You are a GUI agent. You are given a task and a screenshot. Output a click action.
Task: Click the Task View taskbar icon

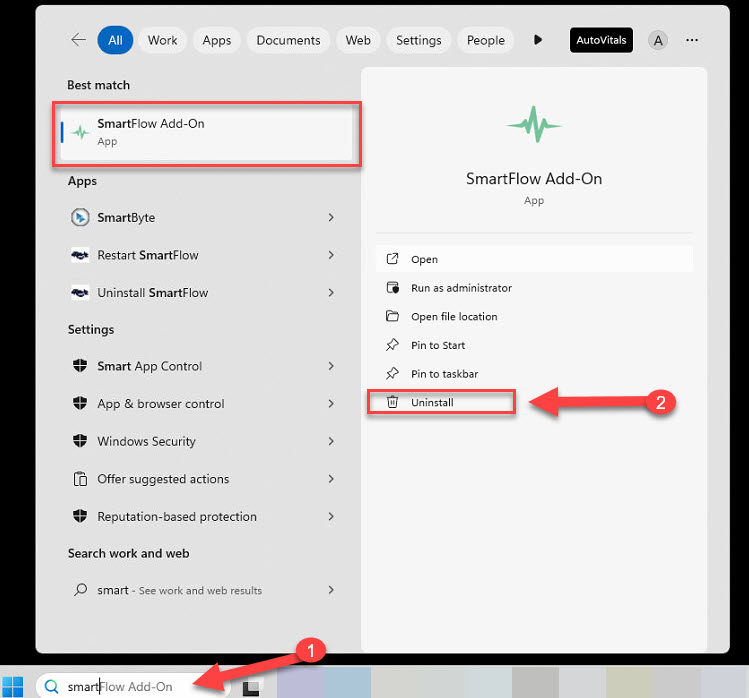251,688
